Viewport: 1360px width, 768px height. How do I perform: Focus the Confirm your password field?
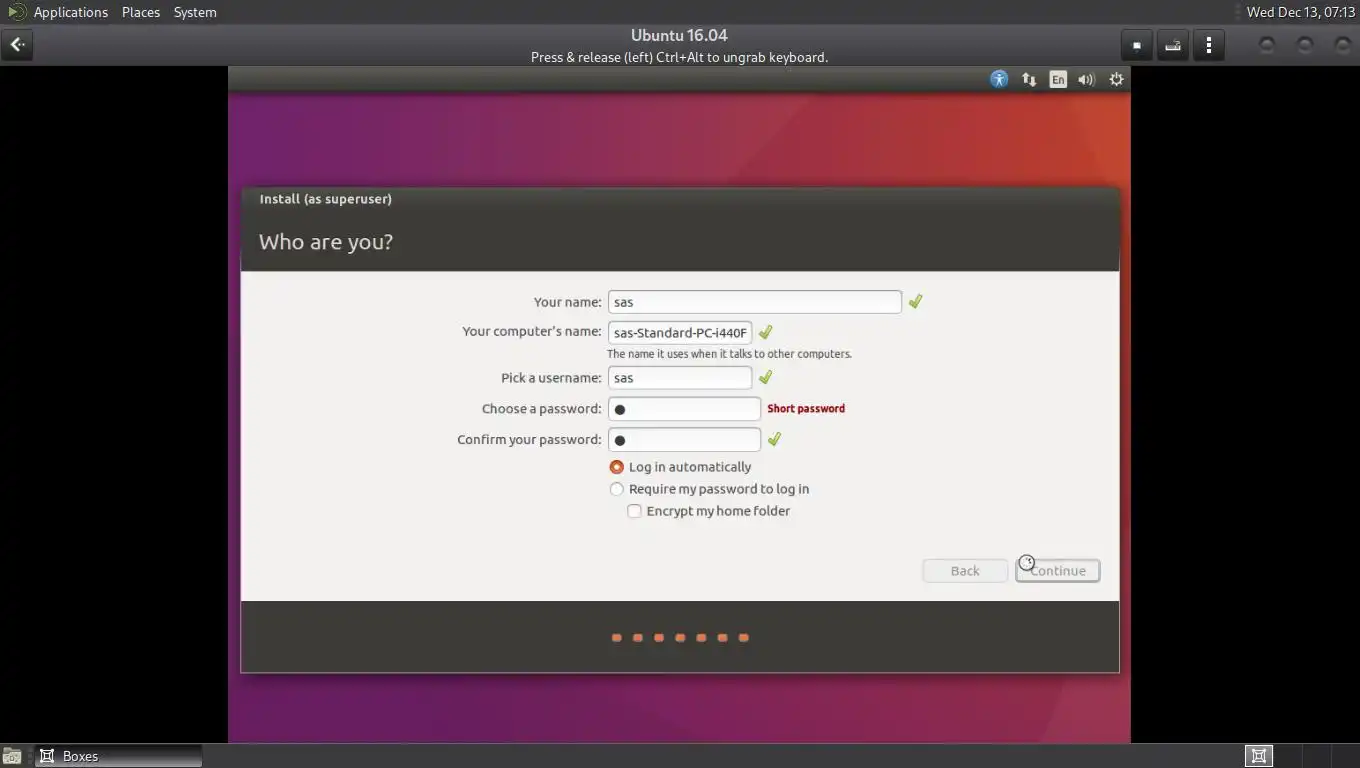click(684, 440)
